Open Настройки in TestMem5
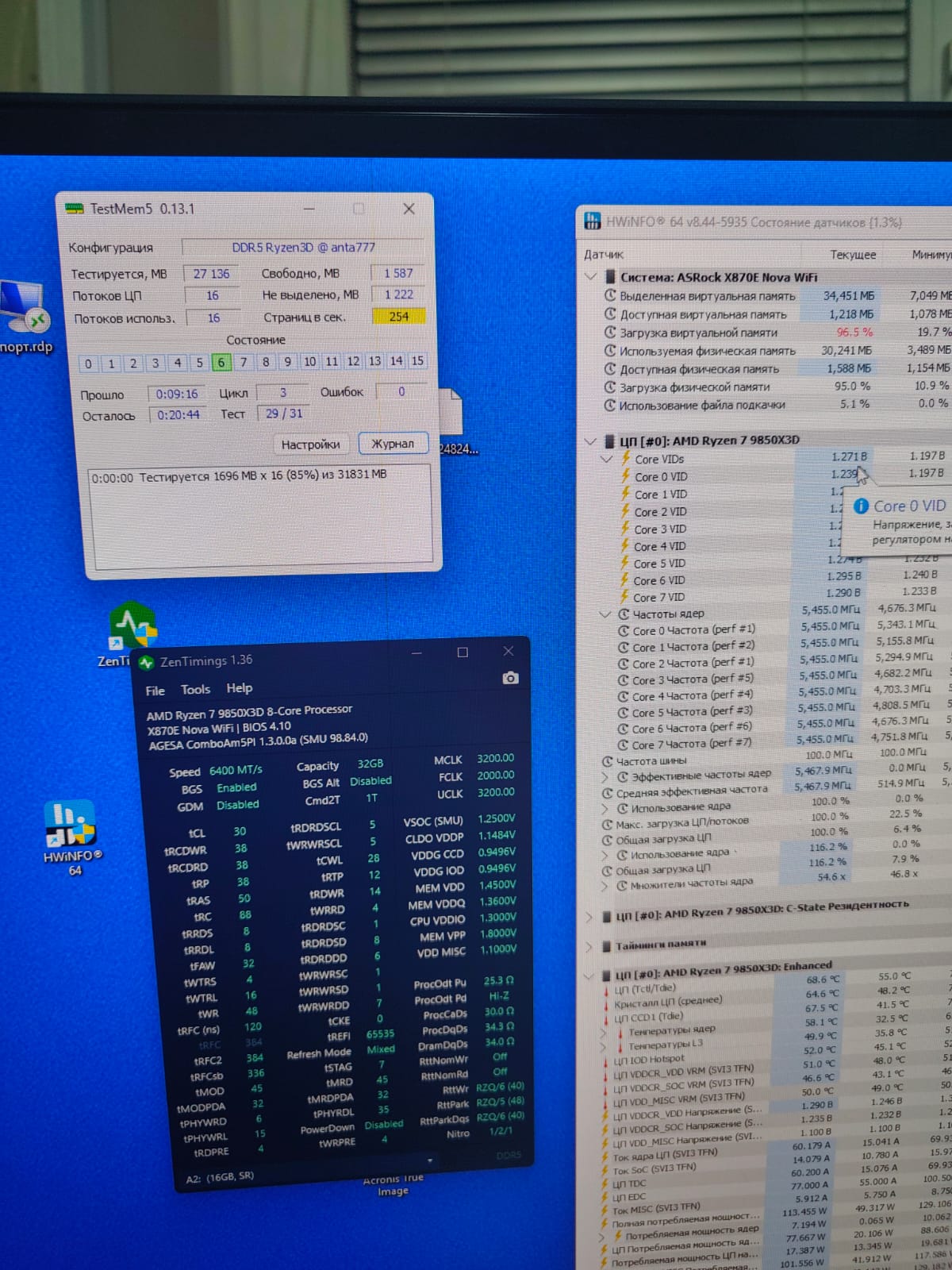Viewport: 952px width, 1270px height. [310, 444]
